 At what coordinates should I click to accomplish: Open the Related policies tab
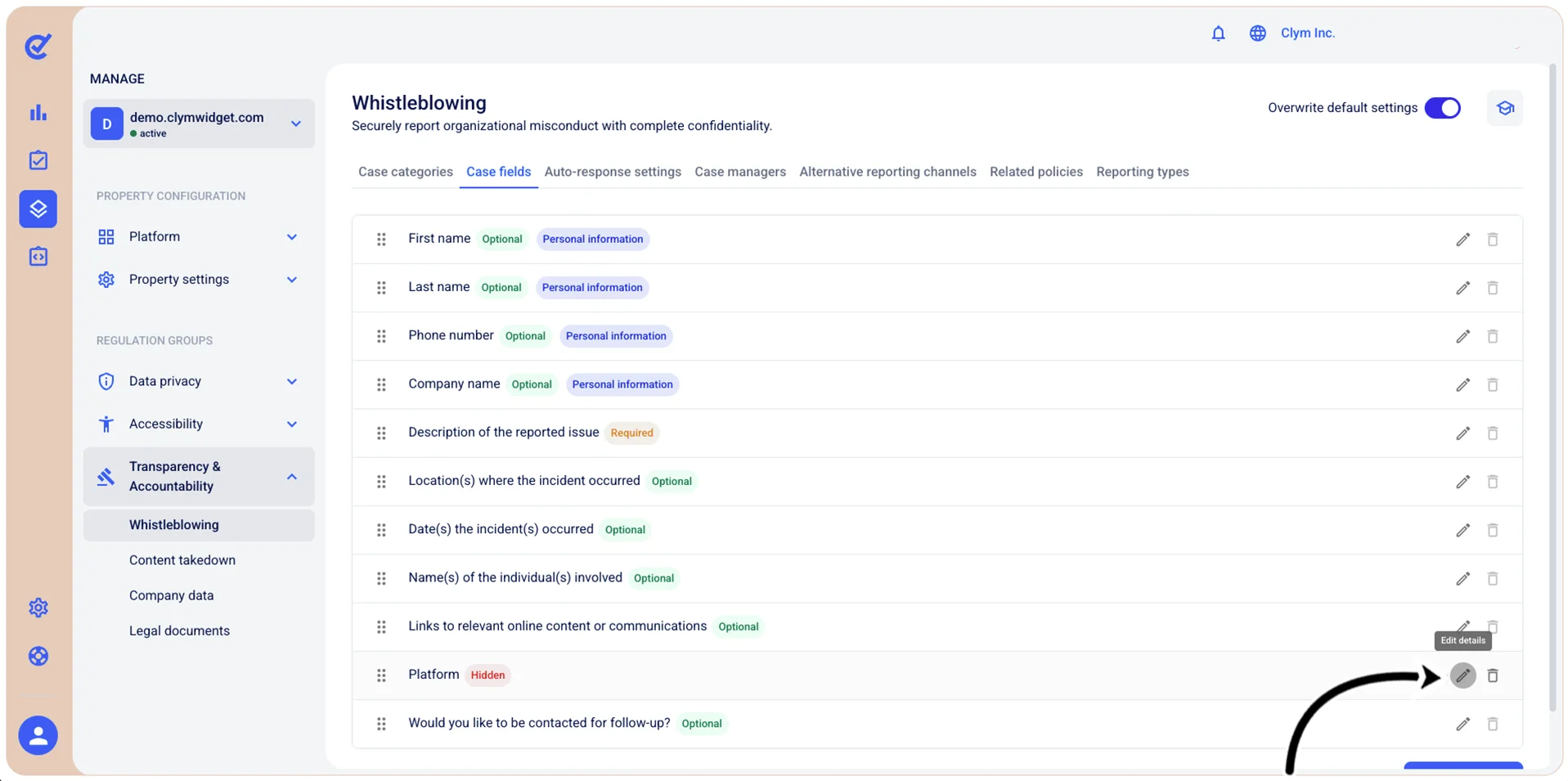(x=1036, y=172)
